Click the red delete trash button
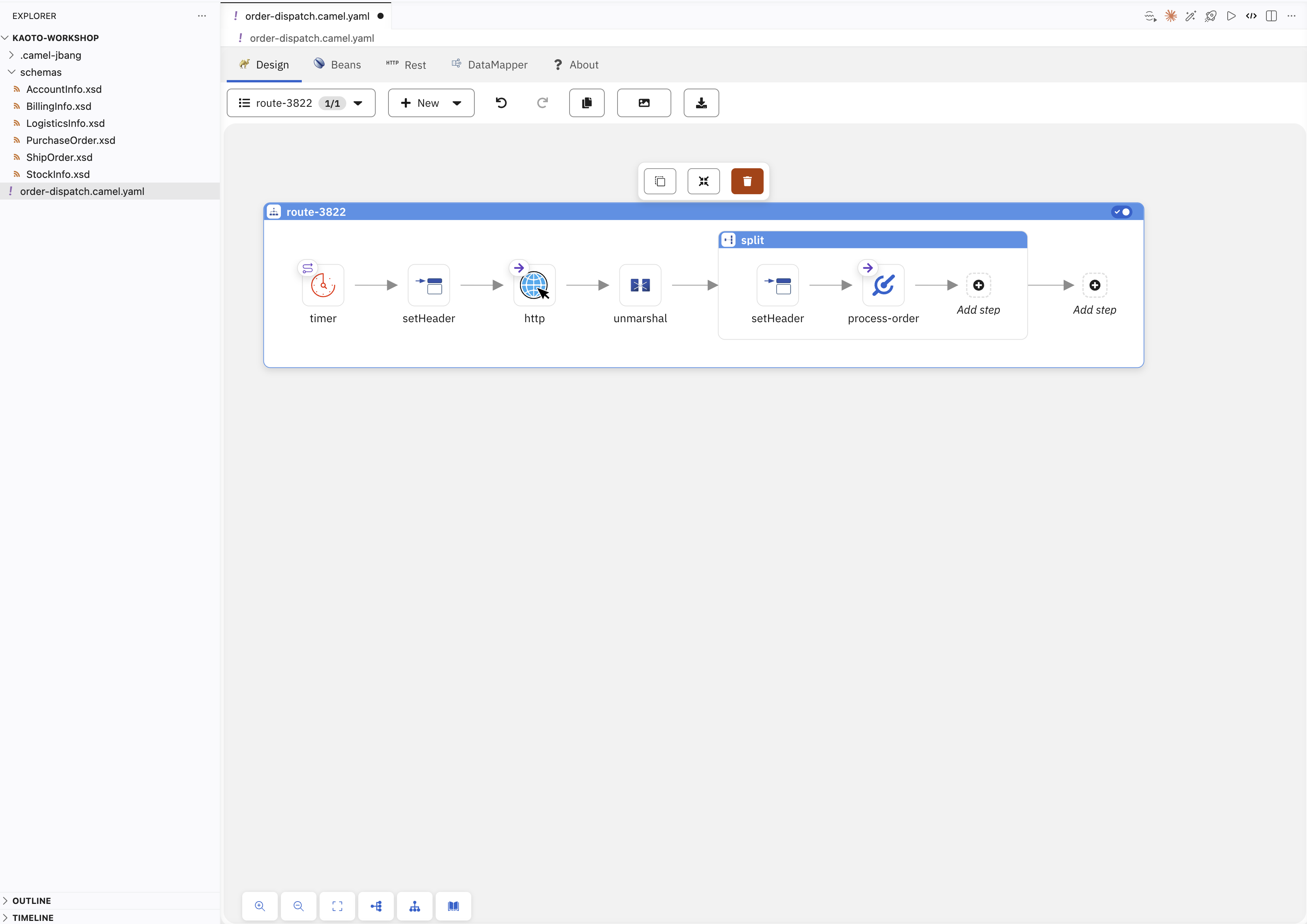Screen dimensions: 1307x924 click(x=747, y=181)
